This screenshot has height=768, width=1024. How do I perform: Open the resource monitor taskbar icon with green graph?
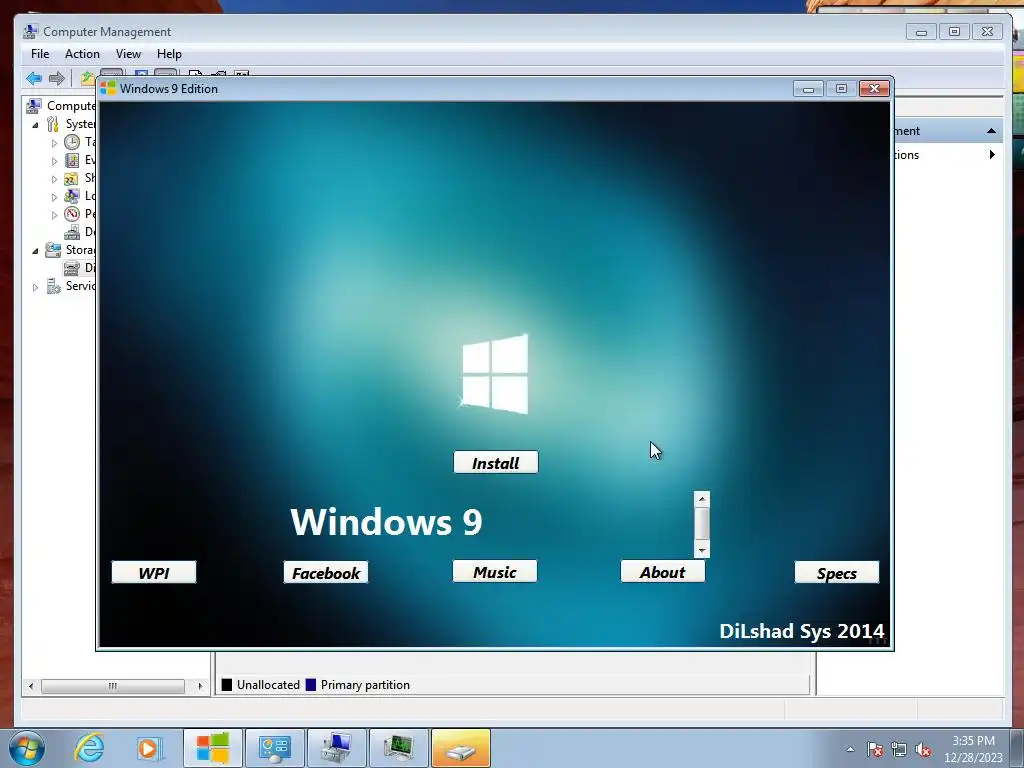coord(399,748)
